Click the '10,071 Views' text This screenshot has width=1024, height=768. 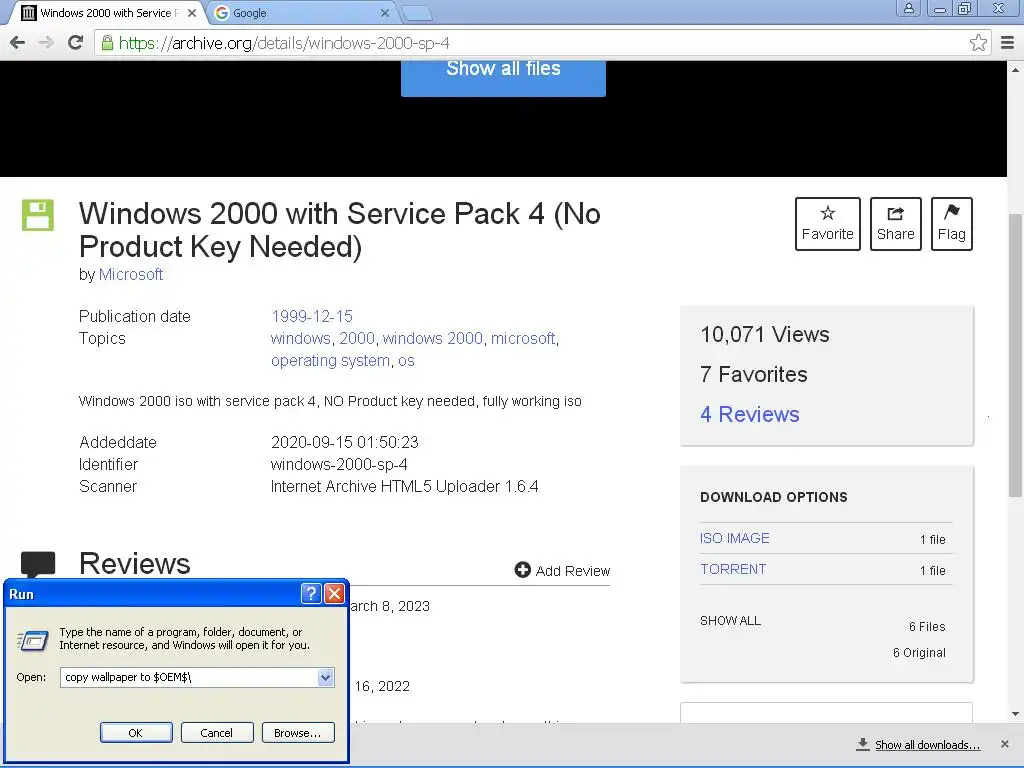tap(765, 334)
